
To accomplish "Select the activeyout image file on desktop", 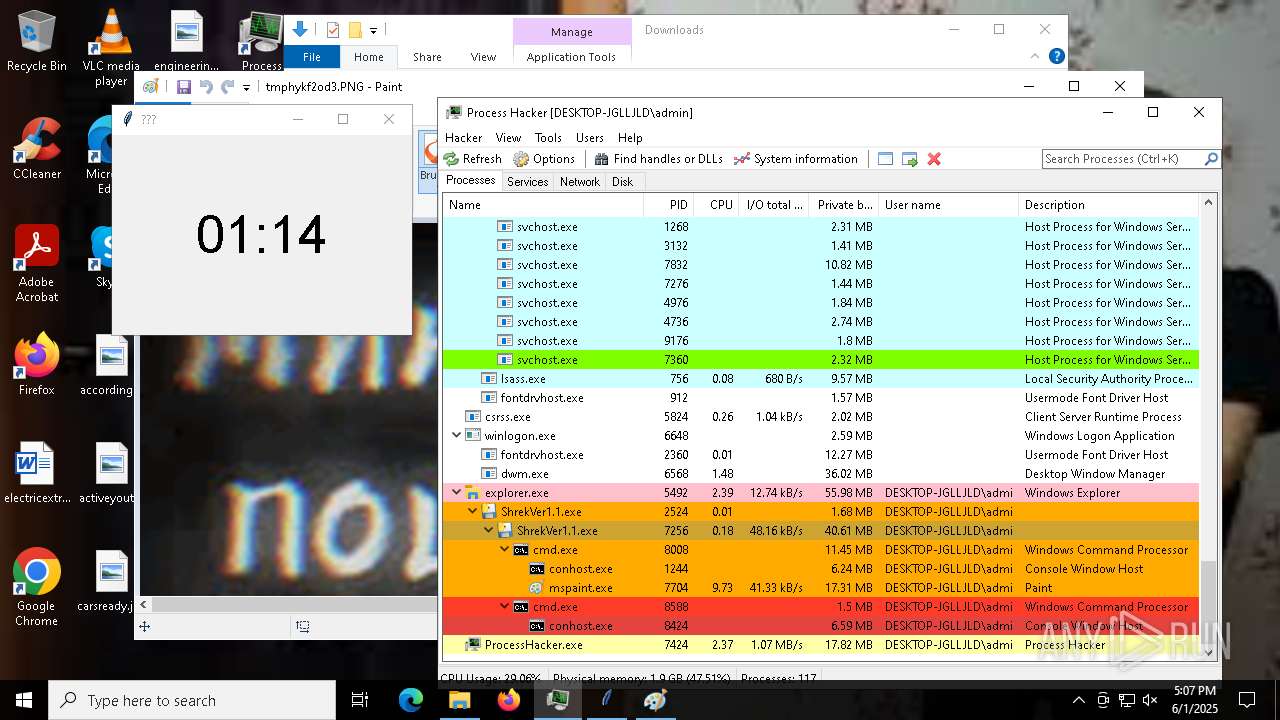I will [108, 473].
